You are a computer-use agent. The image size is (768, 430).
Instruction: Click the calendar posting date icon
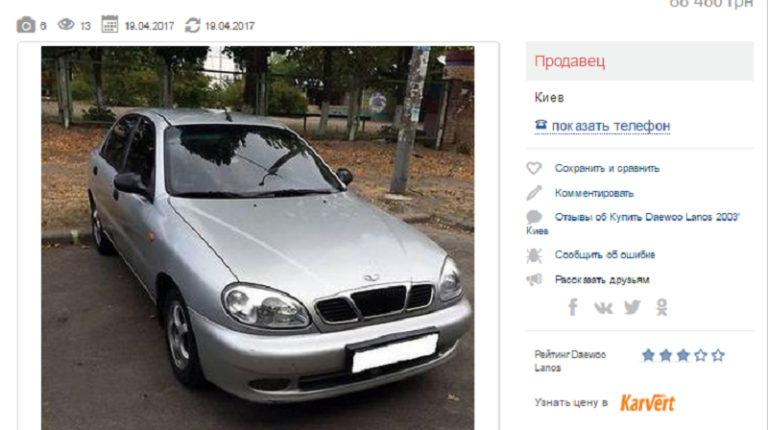click(110, 24)
